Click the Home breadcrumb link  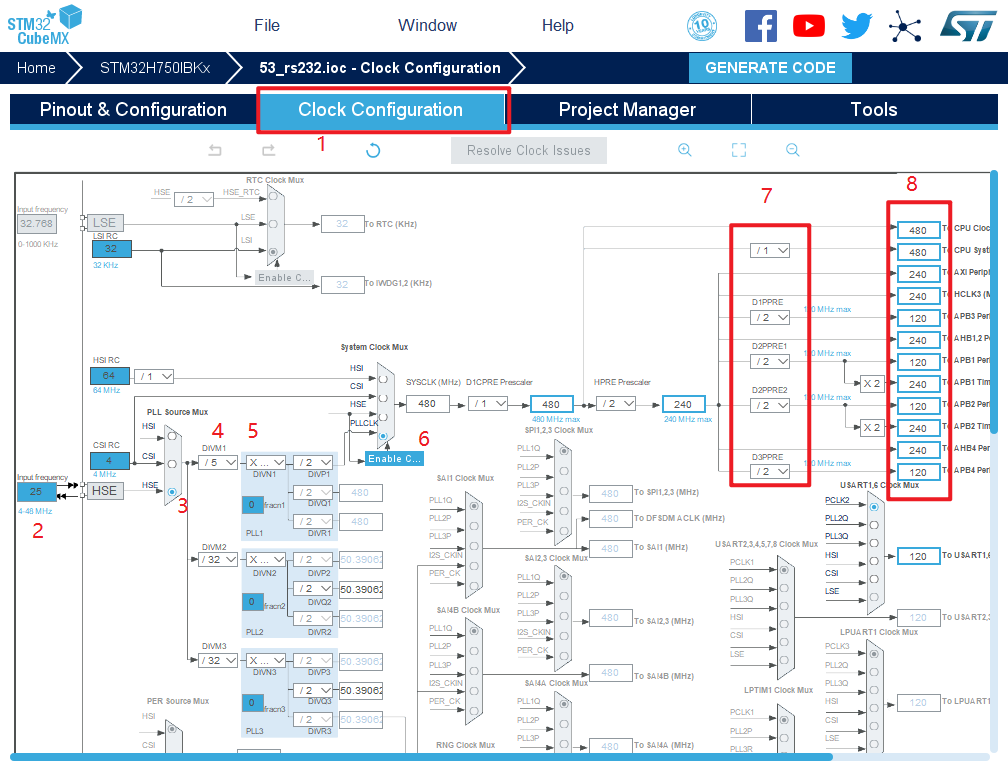[36, 68]
